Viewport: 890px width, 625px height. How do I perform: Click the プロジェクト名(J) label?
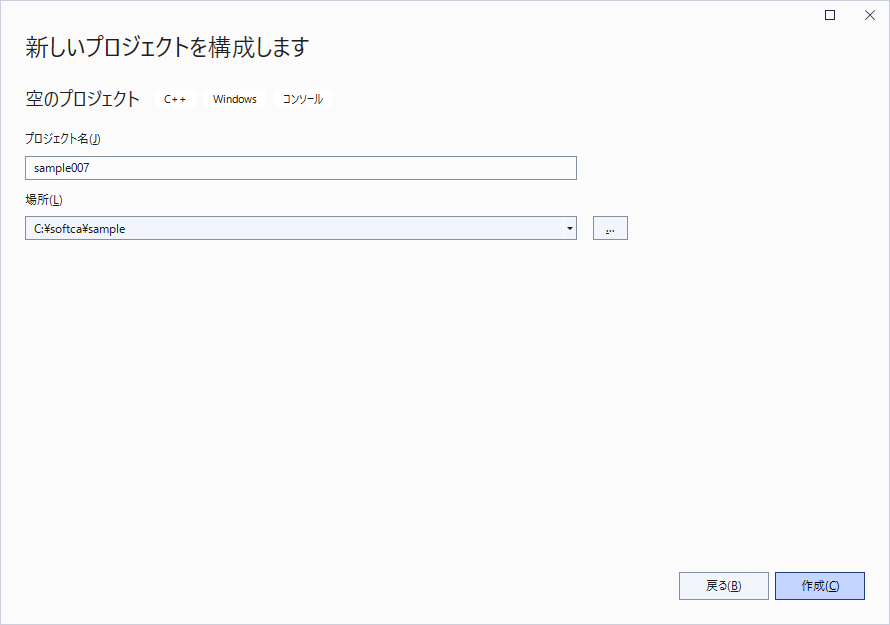62,138
